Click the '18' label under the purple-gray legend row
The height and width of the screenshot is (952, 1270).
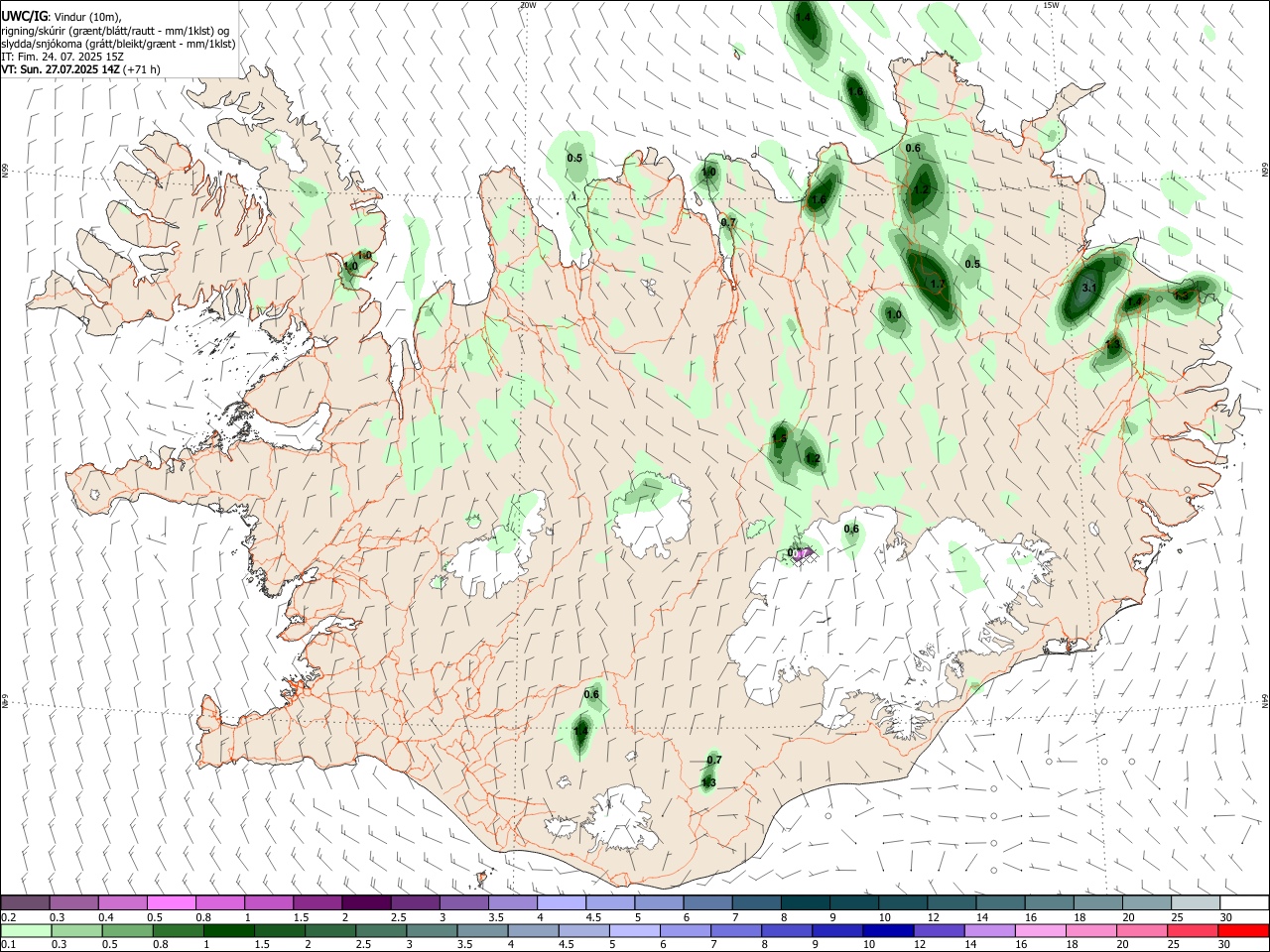[1079, 917]
